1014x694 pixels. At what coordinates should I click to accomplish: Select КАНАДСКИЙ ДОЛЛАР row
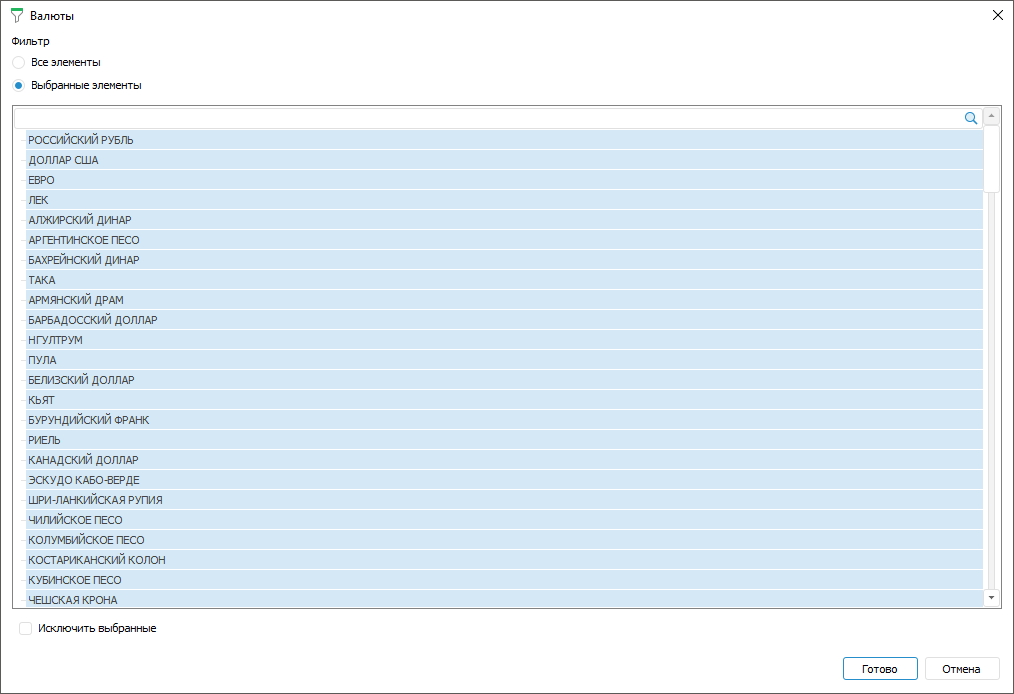84,460
